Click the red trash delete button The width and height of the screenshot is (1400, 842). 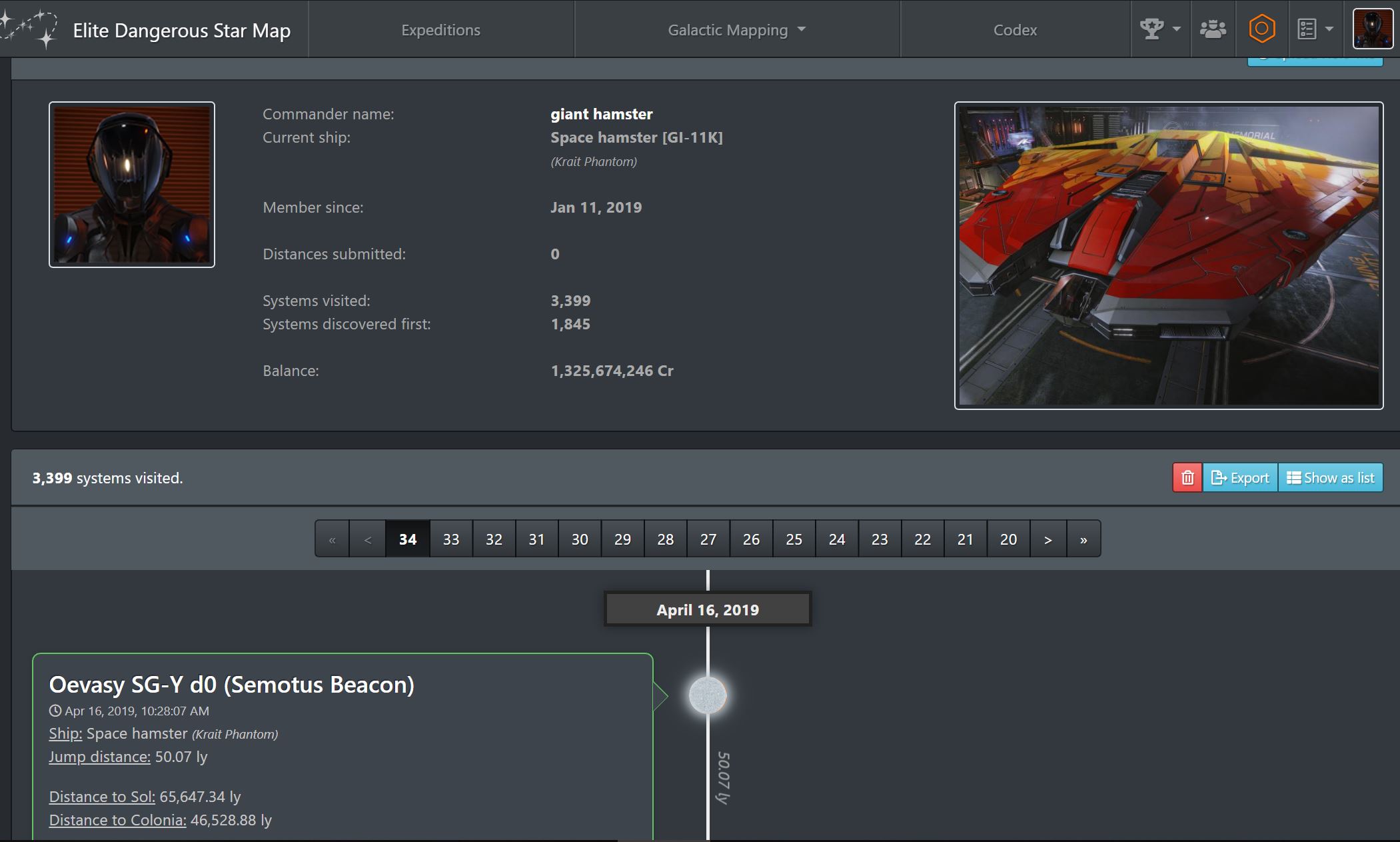click(x=1187, y=477)
